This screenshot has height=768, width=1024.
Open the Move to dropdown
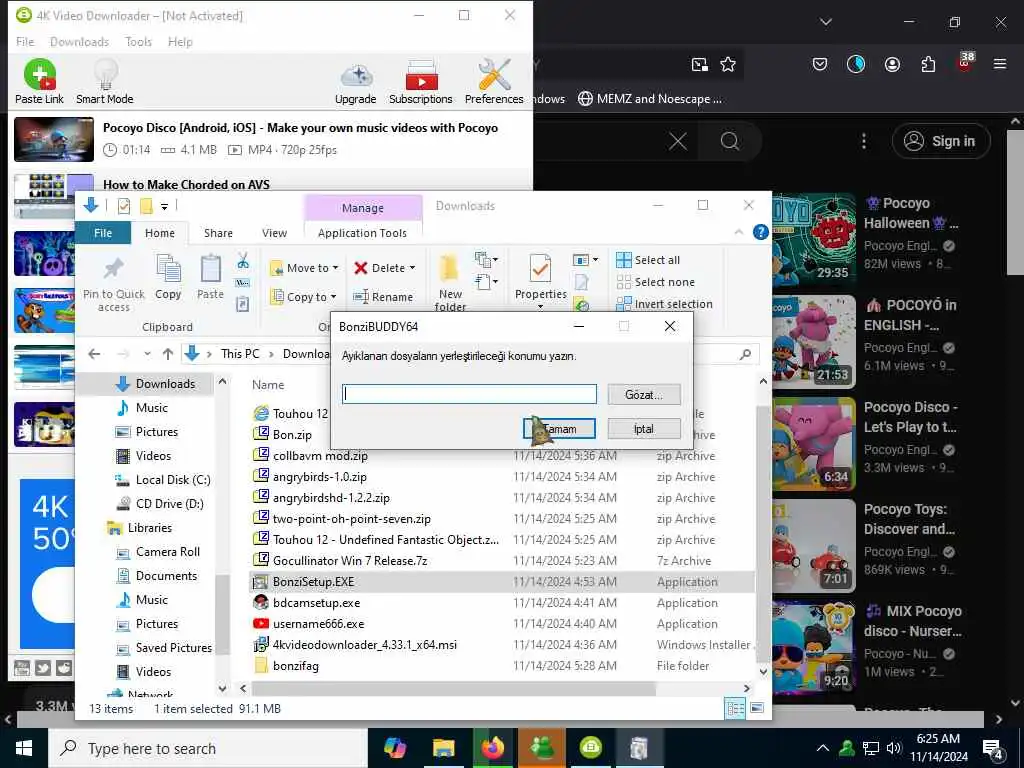304,268
